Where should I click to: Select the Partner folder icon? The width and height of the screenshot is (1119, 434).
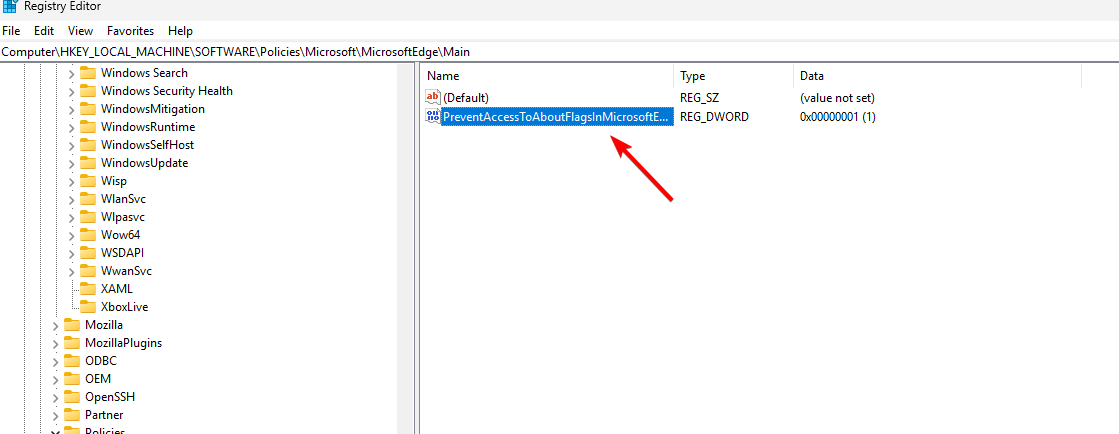click(72, 415)
